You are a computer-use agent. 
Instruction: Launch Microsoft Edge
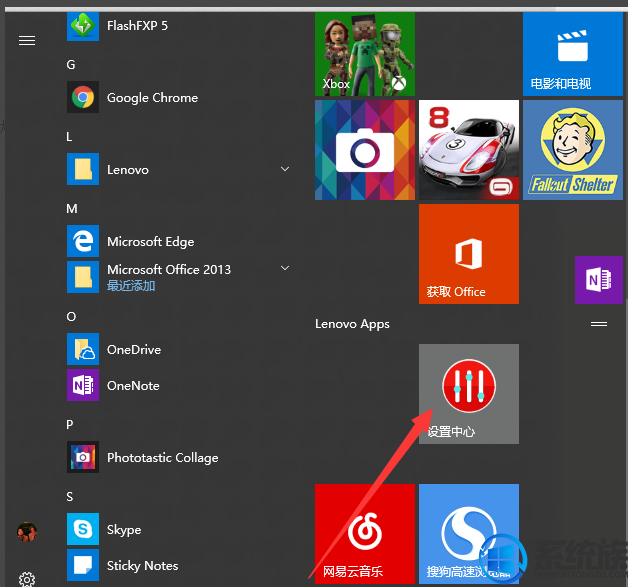tap(178, 241)
